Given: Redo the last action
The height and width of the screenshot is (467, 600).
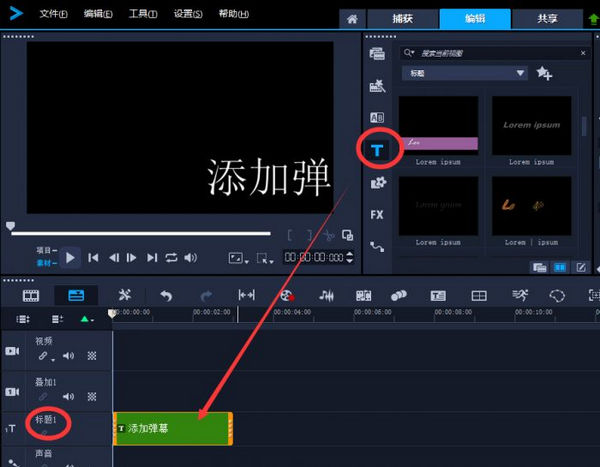Looking at the screenshot, I should point(206,296).
